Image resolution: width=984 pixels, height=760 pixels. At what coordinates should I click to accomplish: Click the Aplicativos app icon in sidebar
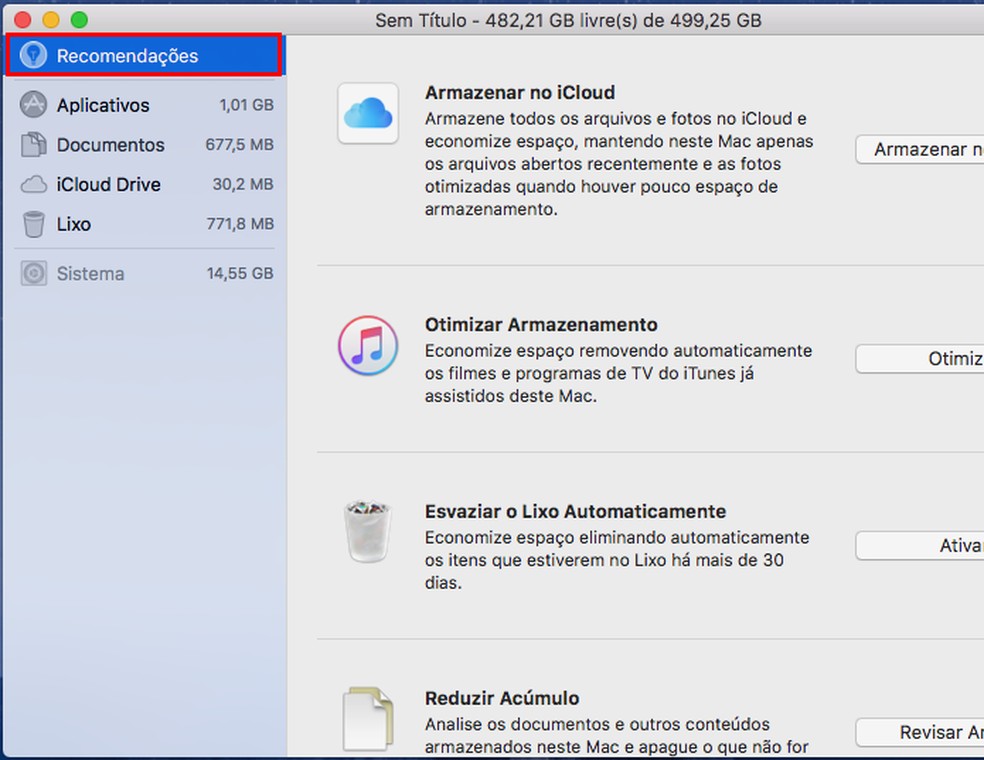tap(31, 104)
